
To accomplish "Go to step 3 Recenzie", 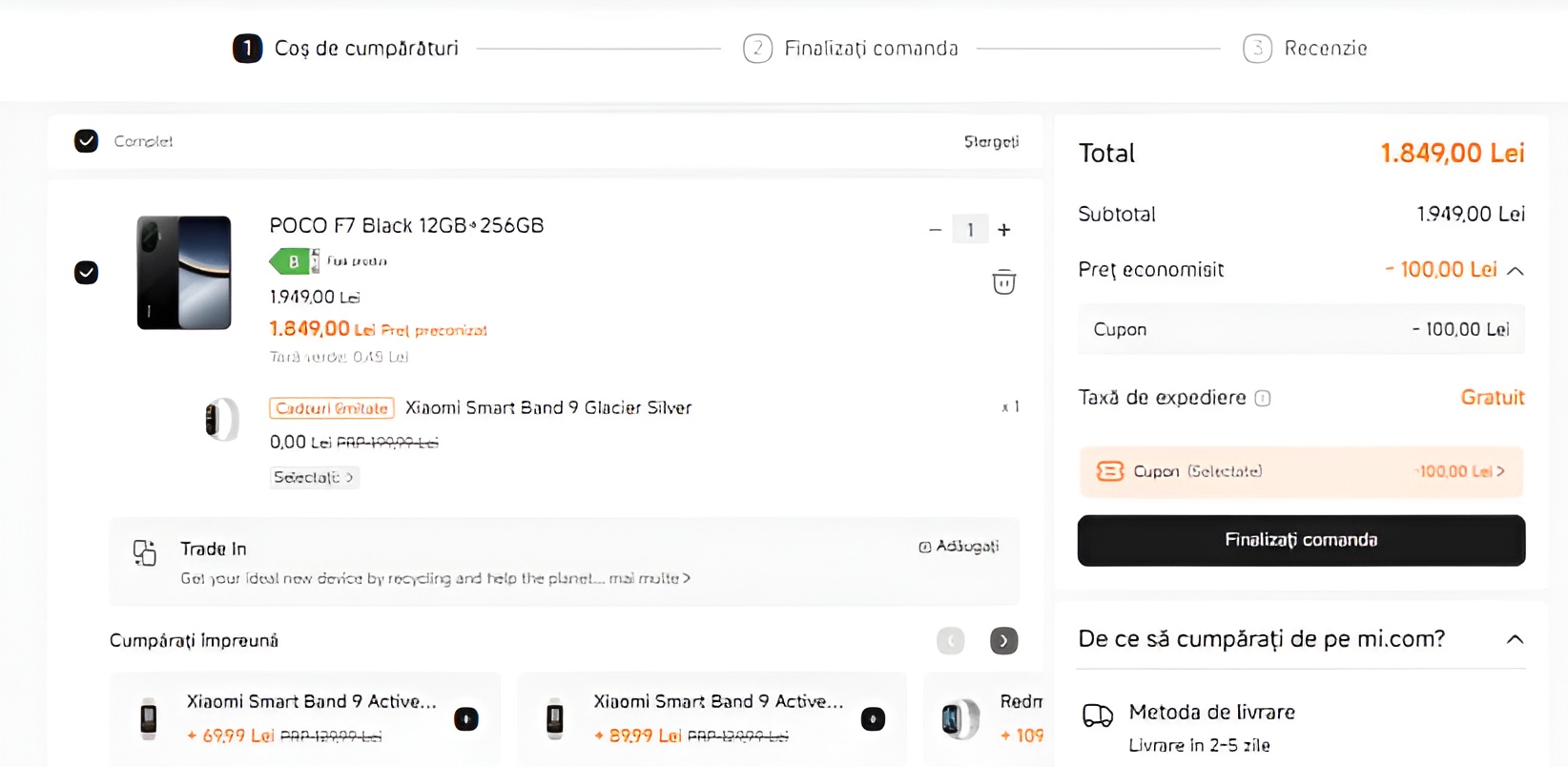I will click(x=1305, y=48).
